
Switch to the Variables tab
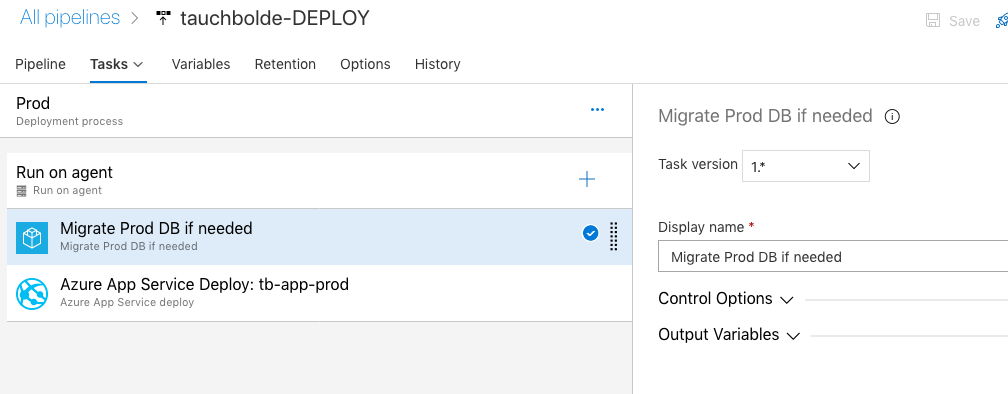click(x=201, y=64)
